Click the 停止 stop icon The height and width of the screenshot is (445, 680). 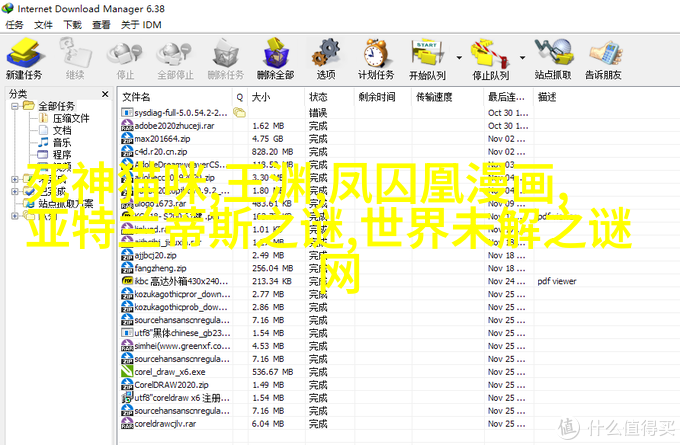[125, 52]
